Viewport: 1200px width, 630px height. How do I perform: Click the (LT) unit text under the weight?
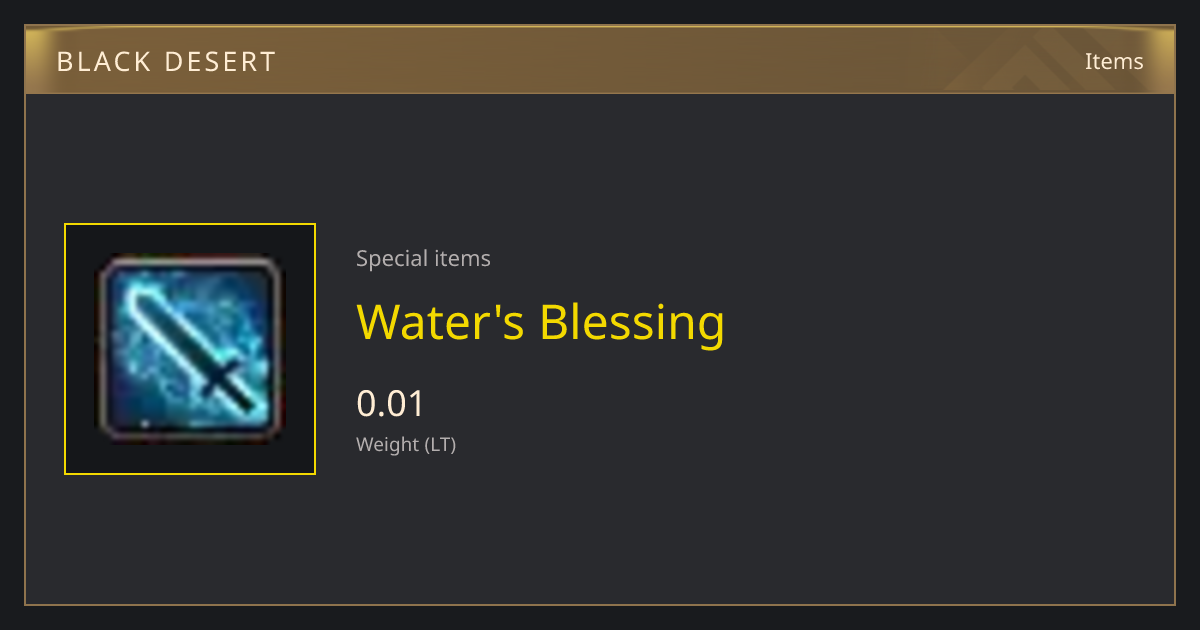(440, 445)
